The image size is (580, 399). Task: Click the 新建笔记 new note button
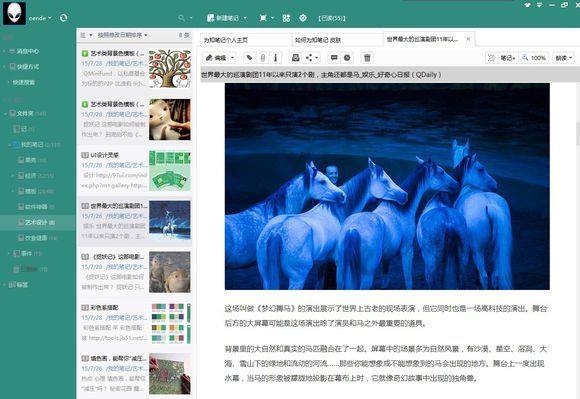223,18
